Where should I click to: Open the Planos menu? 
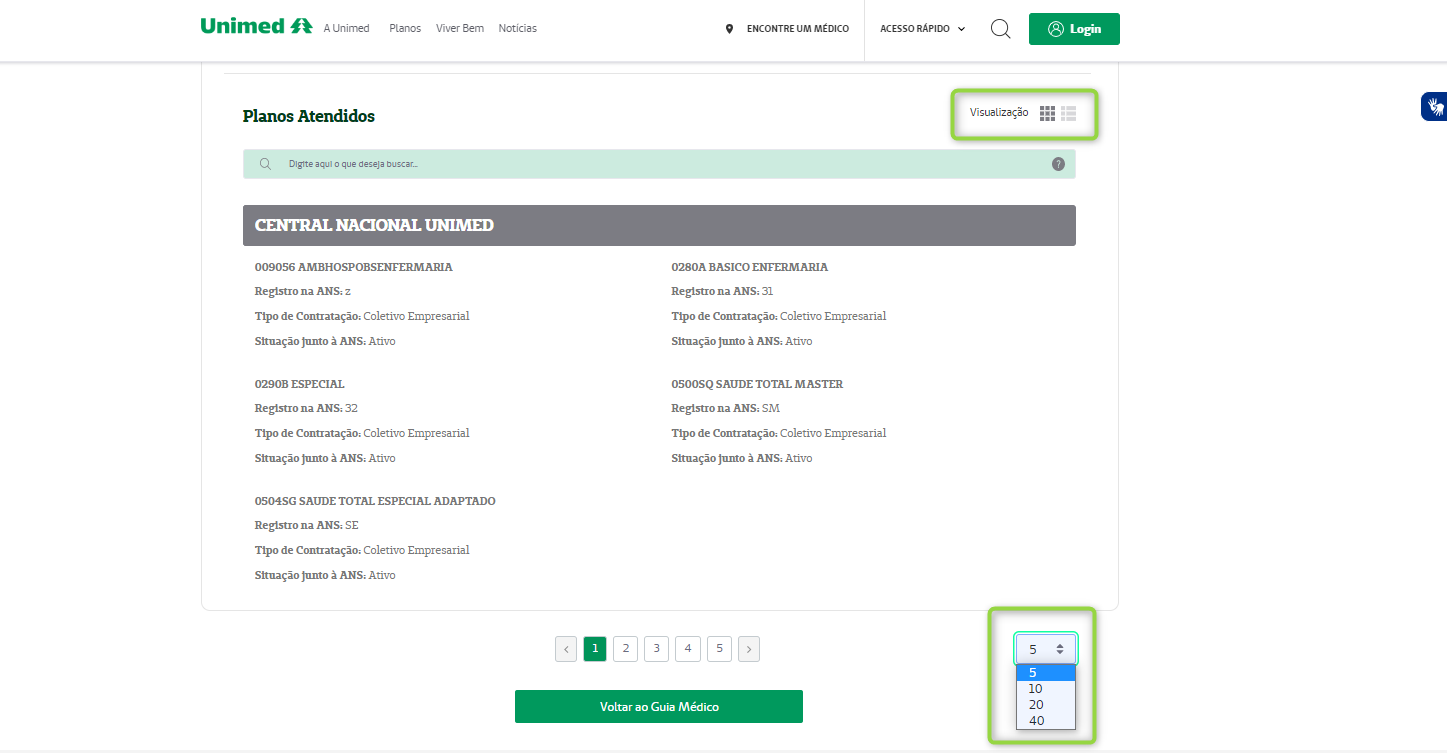tap(405, 28)
